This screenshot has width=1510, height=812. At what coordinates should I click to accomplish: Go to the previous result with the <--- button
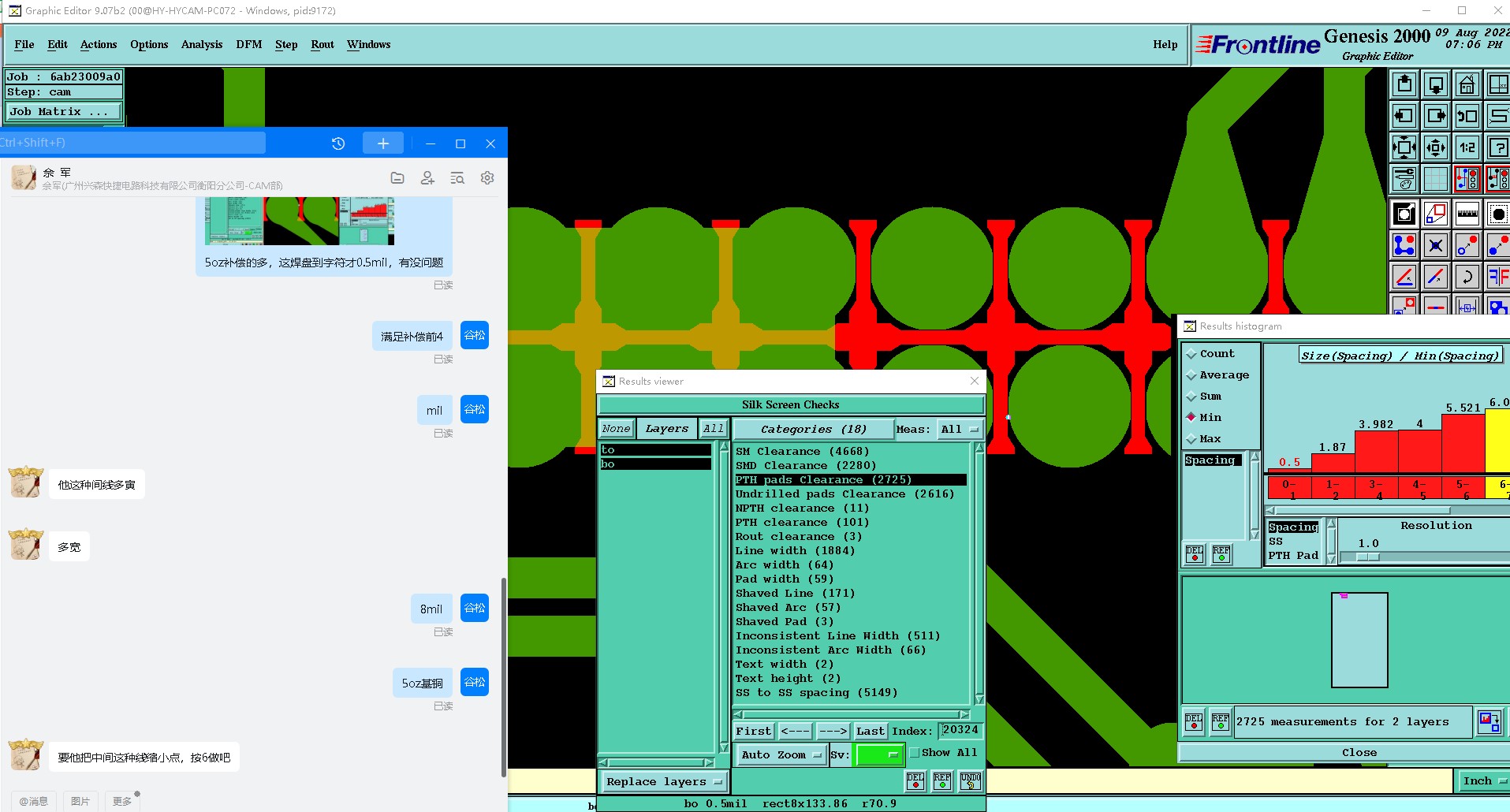[795, 732]
